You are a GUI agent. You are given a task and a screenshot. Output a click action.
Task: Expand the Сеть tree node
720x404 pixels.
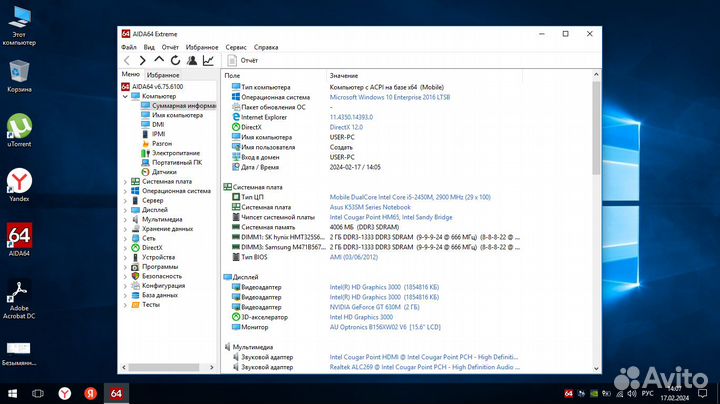point(125,239)
